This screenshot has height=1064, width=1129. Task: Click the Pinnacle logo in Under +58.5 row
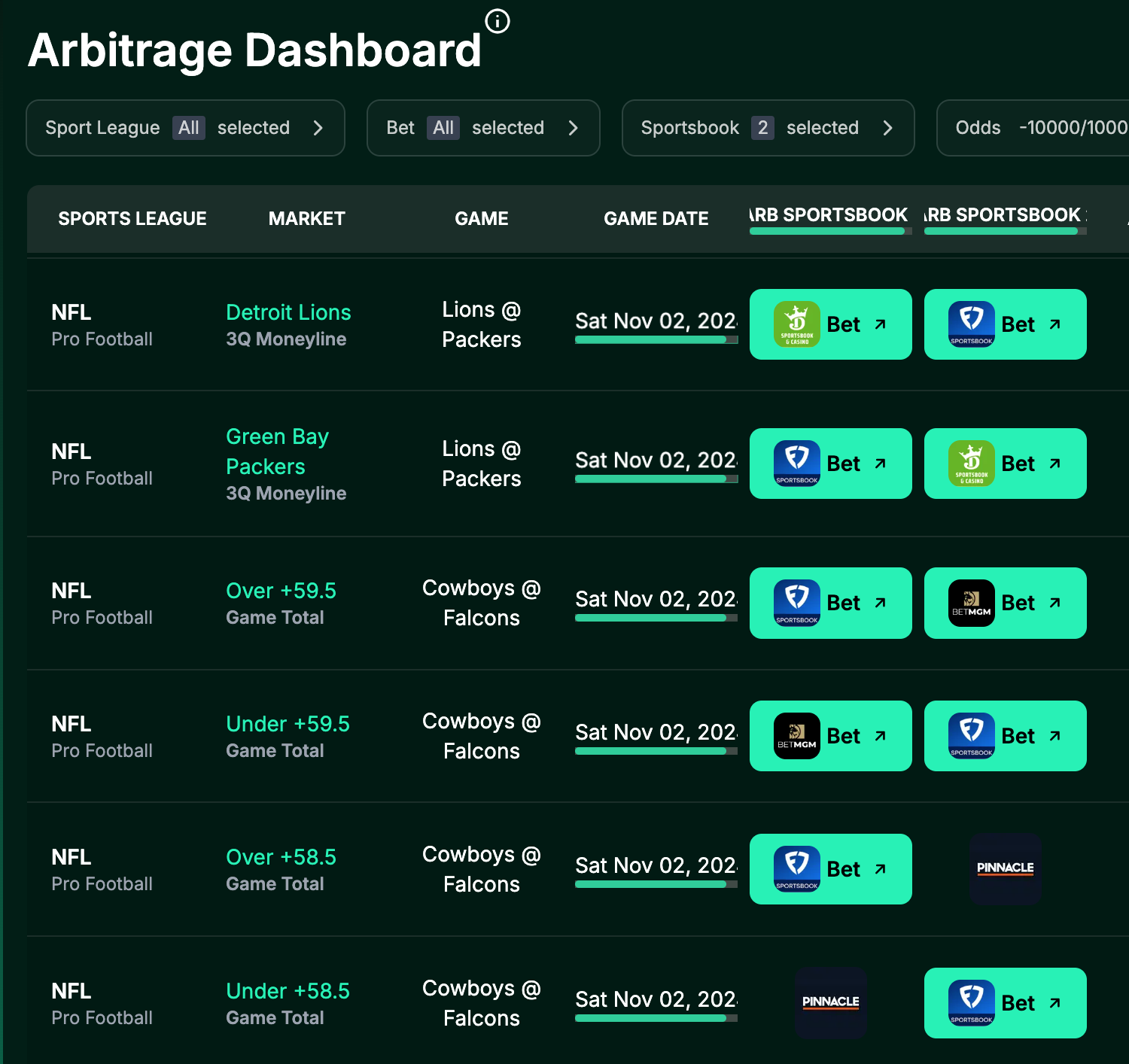coord(830,1002)
